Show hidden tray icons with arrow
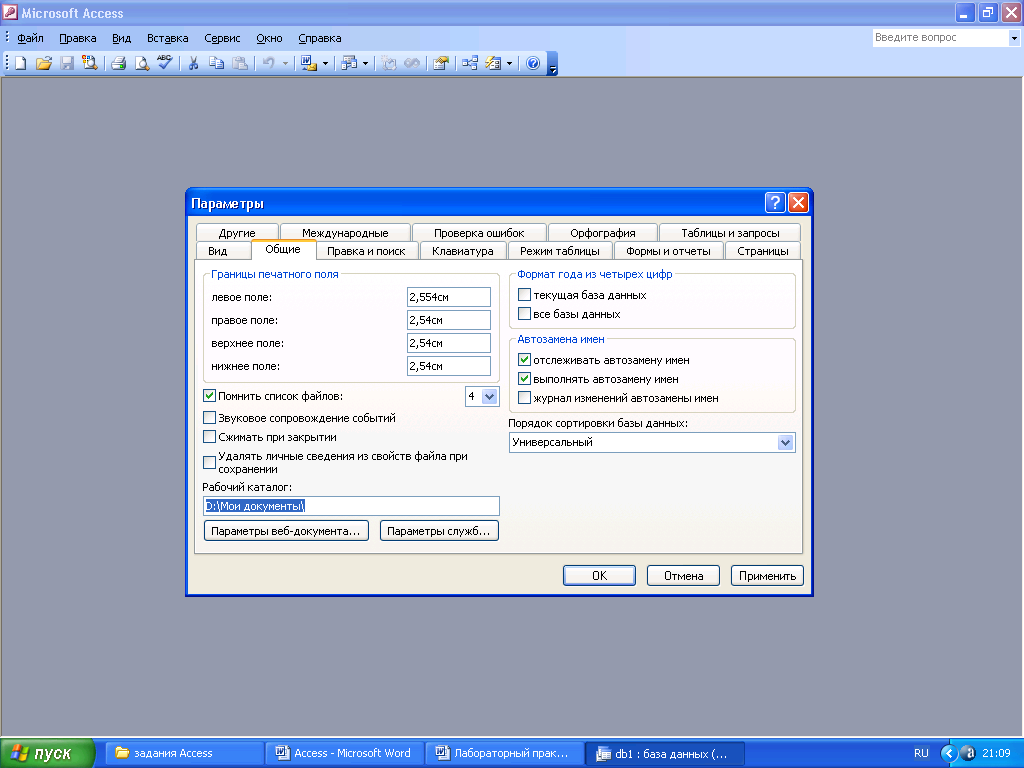Viewport: 1024px width, 768px height. click(948, 753)
